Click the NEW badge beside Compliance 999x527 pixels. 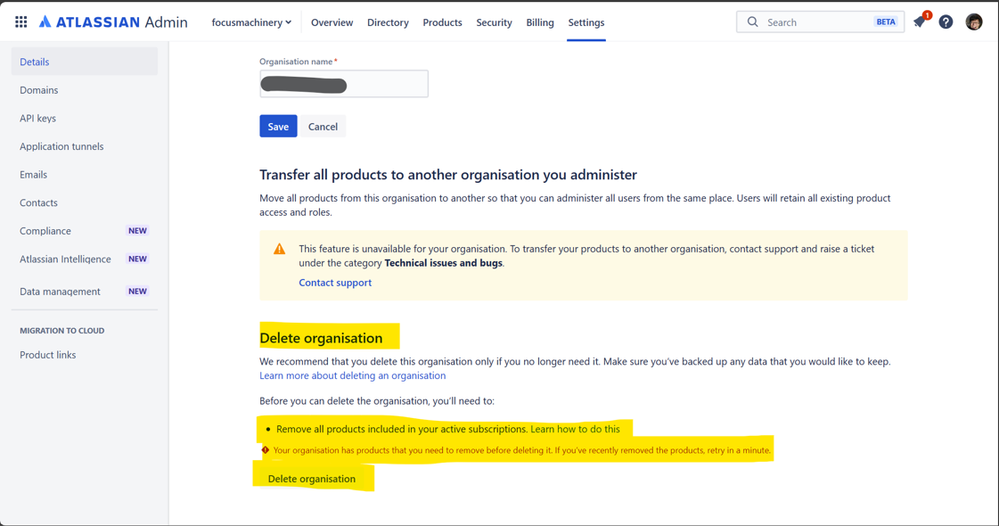[138, 231]
